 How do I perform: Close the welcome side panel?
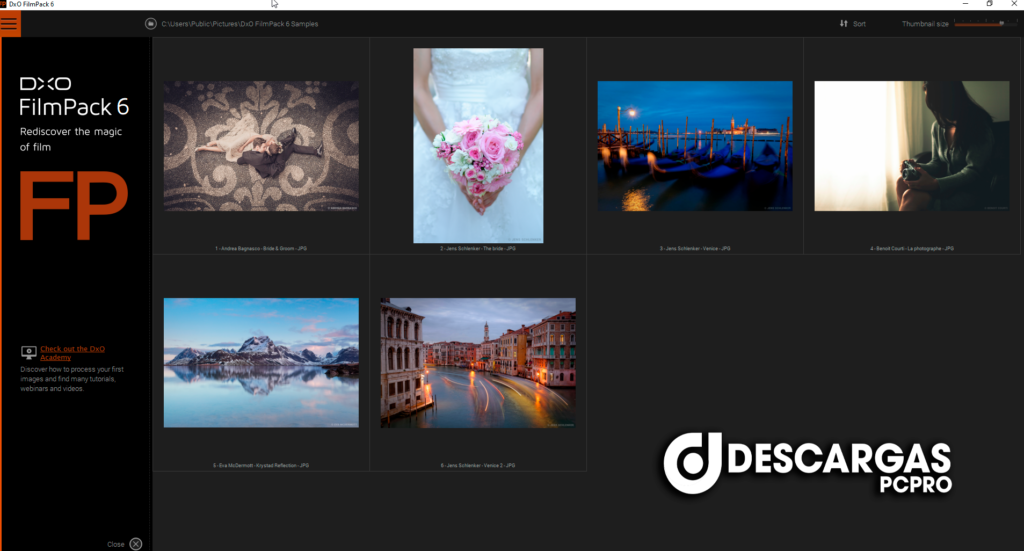[x=136, y=544]
